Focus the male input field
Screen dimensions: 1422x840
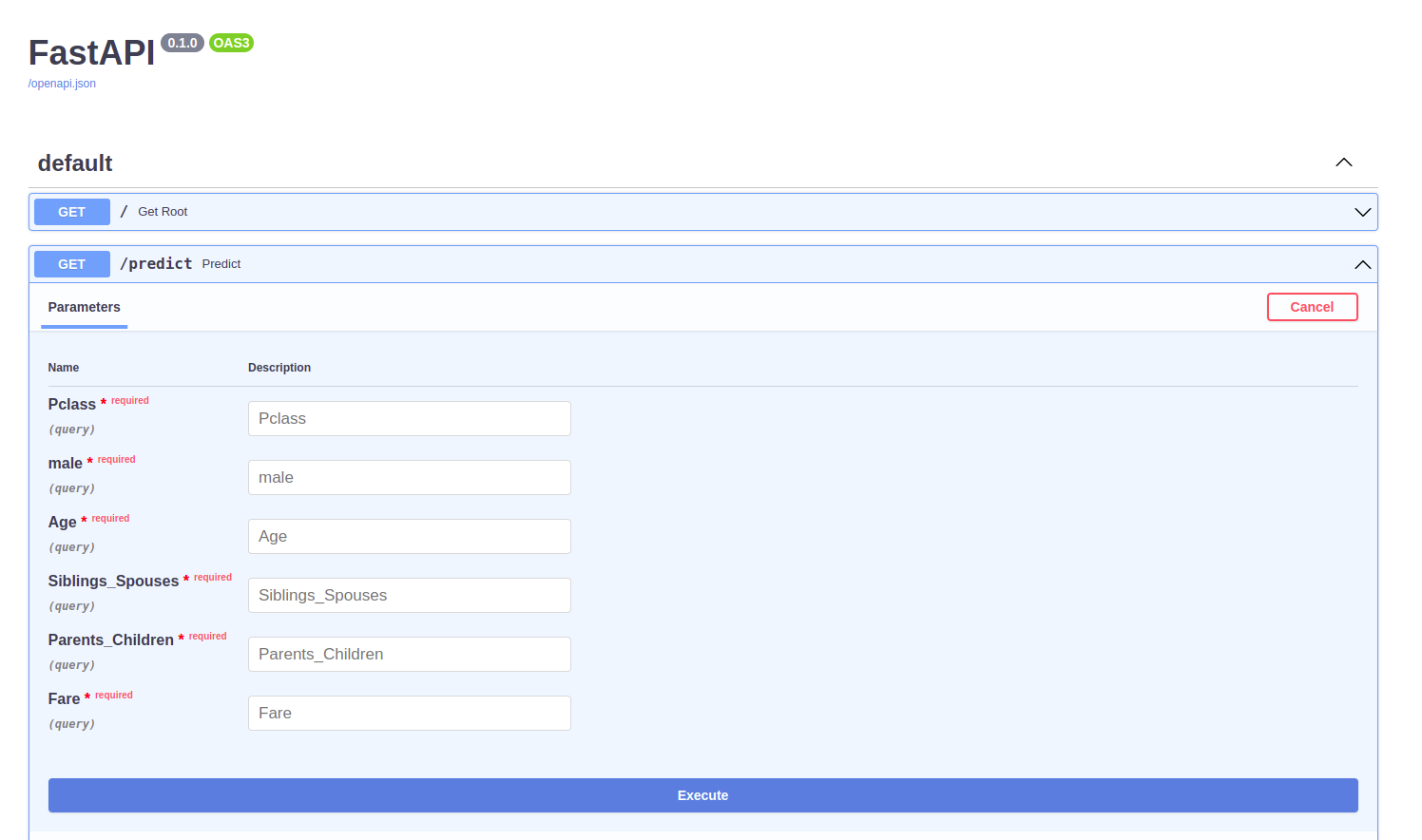pyautogui.click(x=409, y=477)
